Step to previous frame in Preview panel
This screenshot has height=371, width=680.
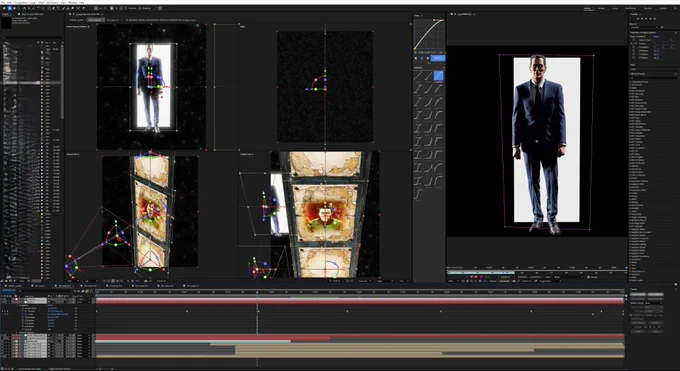(642, 19)
